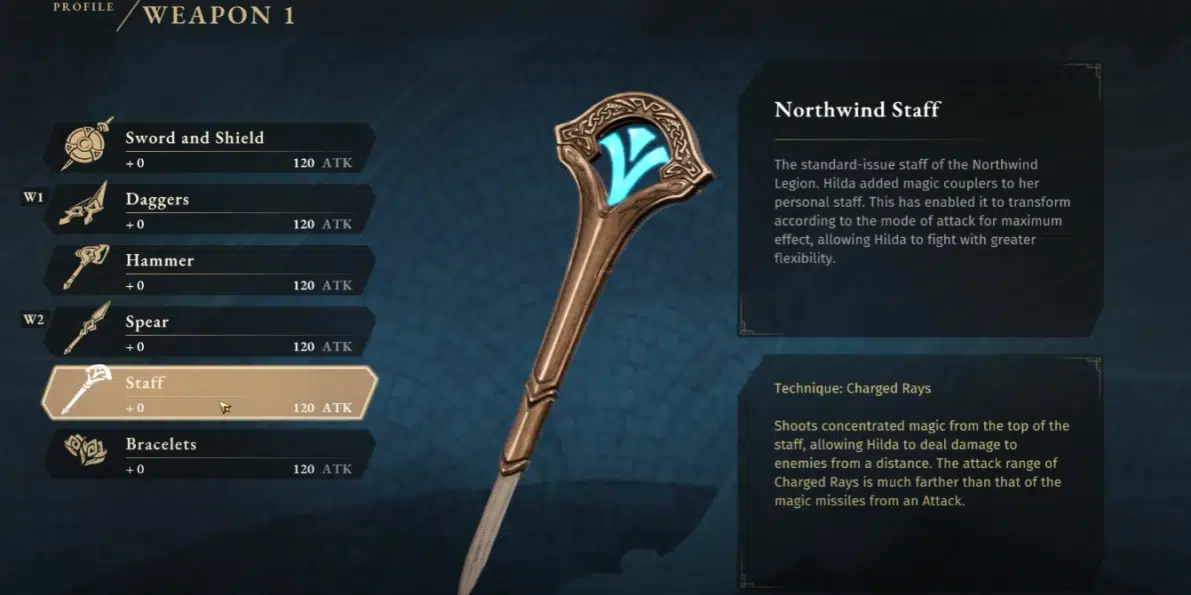Click the Bracelets weapon icon
This screenshot has width=1191, height=595.
coord(84,451)
